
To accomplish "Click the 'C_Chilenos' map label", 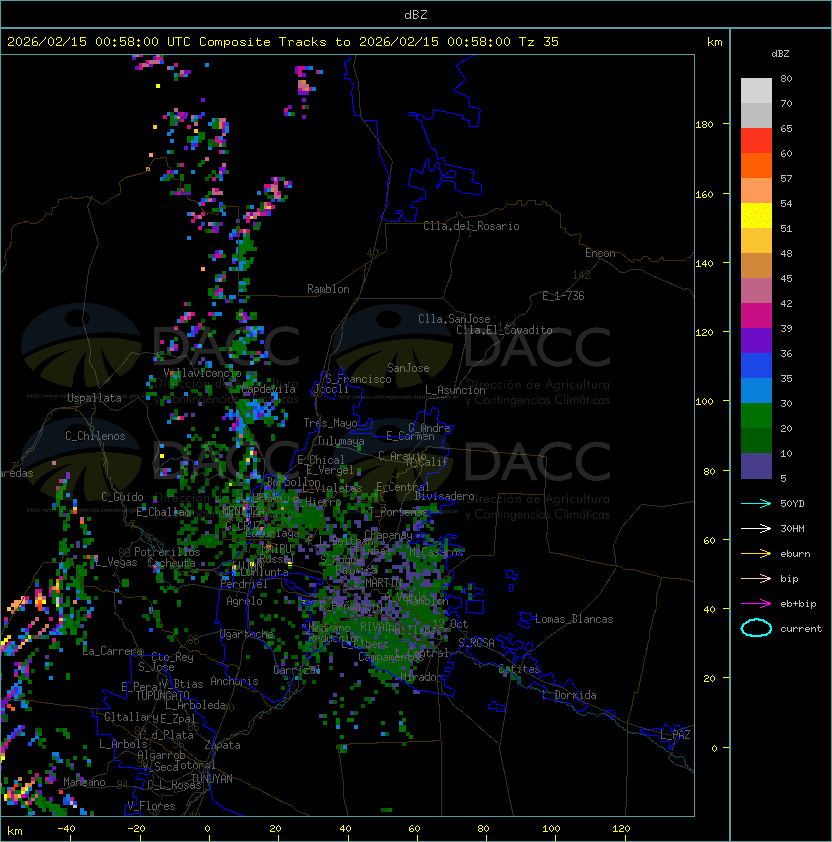I will click(x=95, y=436).
